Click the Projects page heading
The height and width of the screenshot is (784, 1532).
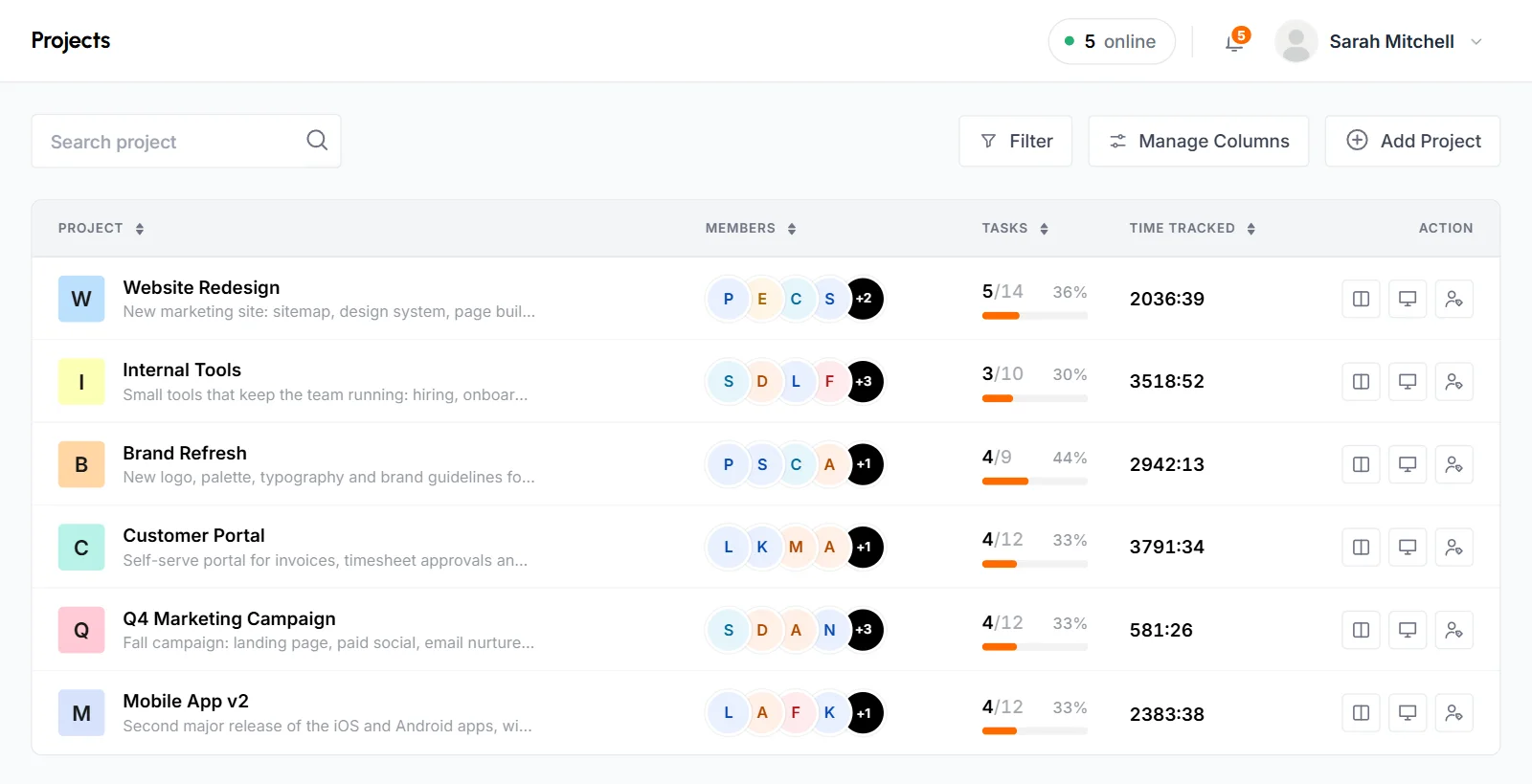(x=71, y=40)
